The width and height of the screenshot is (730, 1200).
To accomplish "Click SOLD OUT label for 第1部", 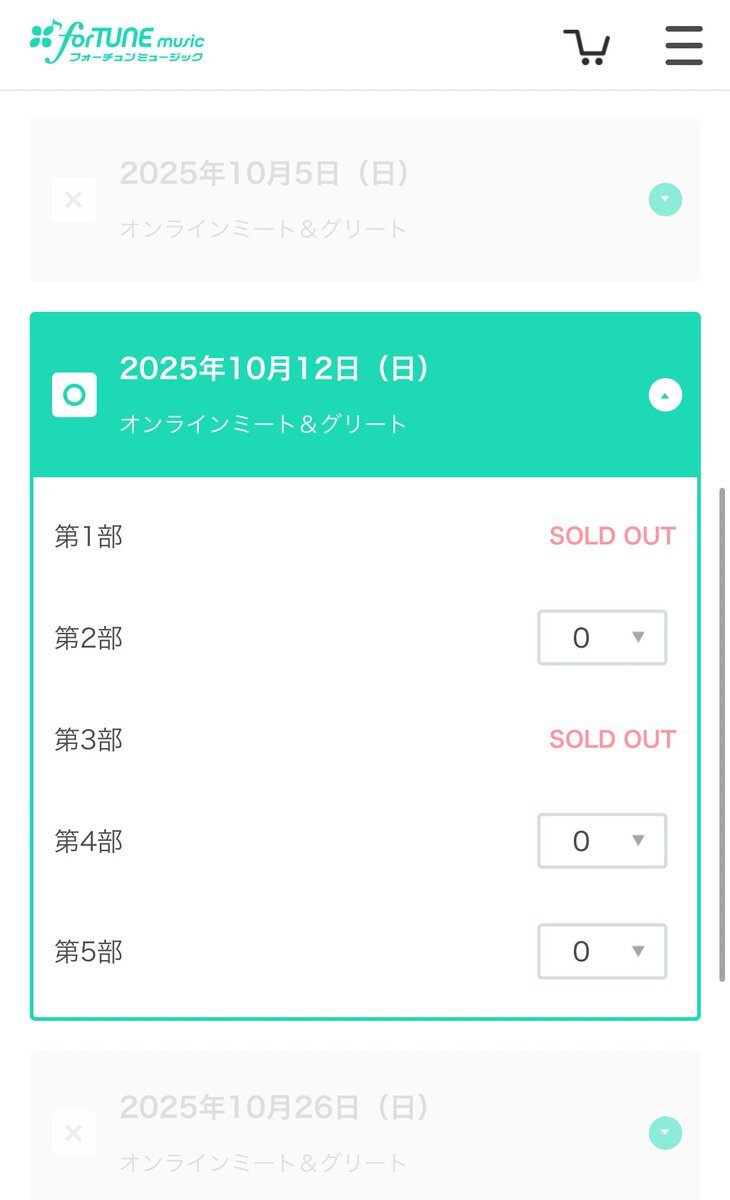I will click(x=612, y=536).
